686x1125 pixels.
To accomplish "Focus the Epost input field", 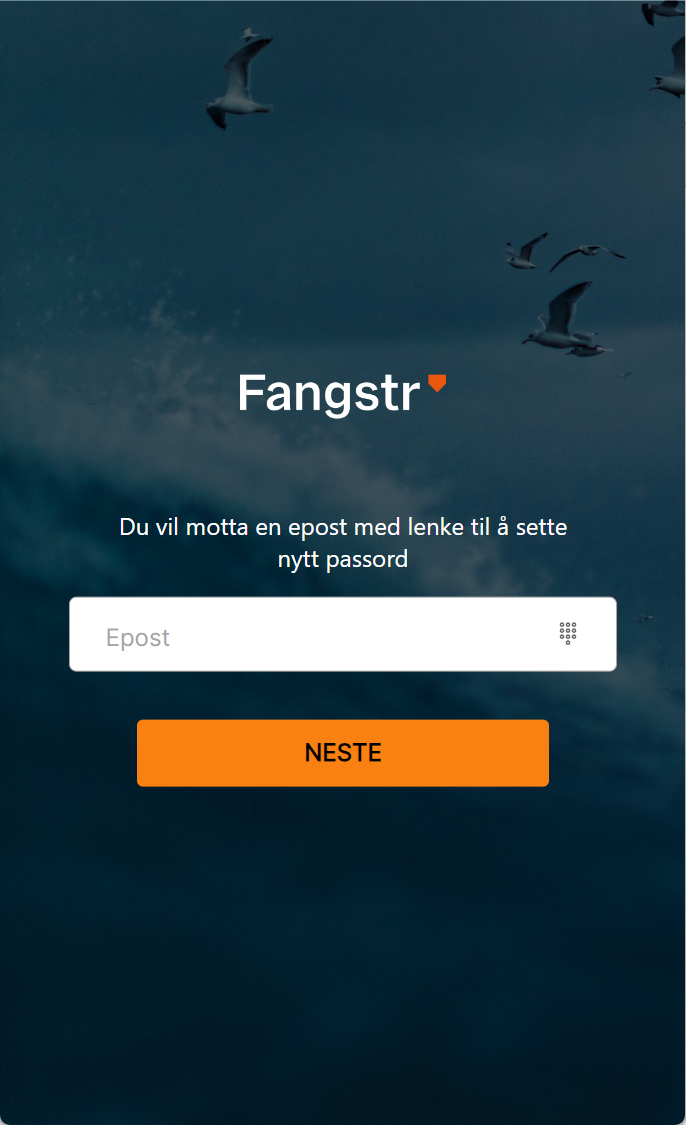I will [343, 634].
